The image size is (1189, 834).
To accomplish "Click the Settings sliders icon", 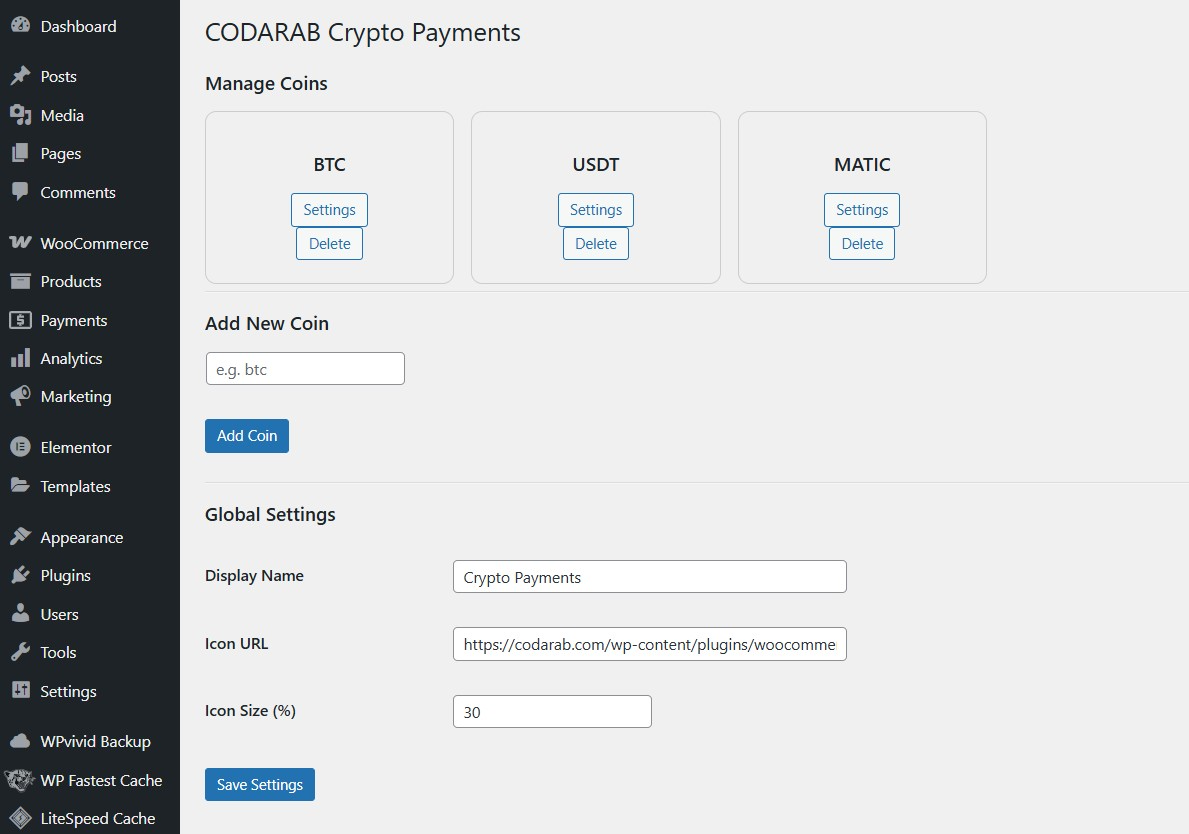I will [20, 690].
